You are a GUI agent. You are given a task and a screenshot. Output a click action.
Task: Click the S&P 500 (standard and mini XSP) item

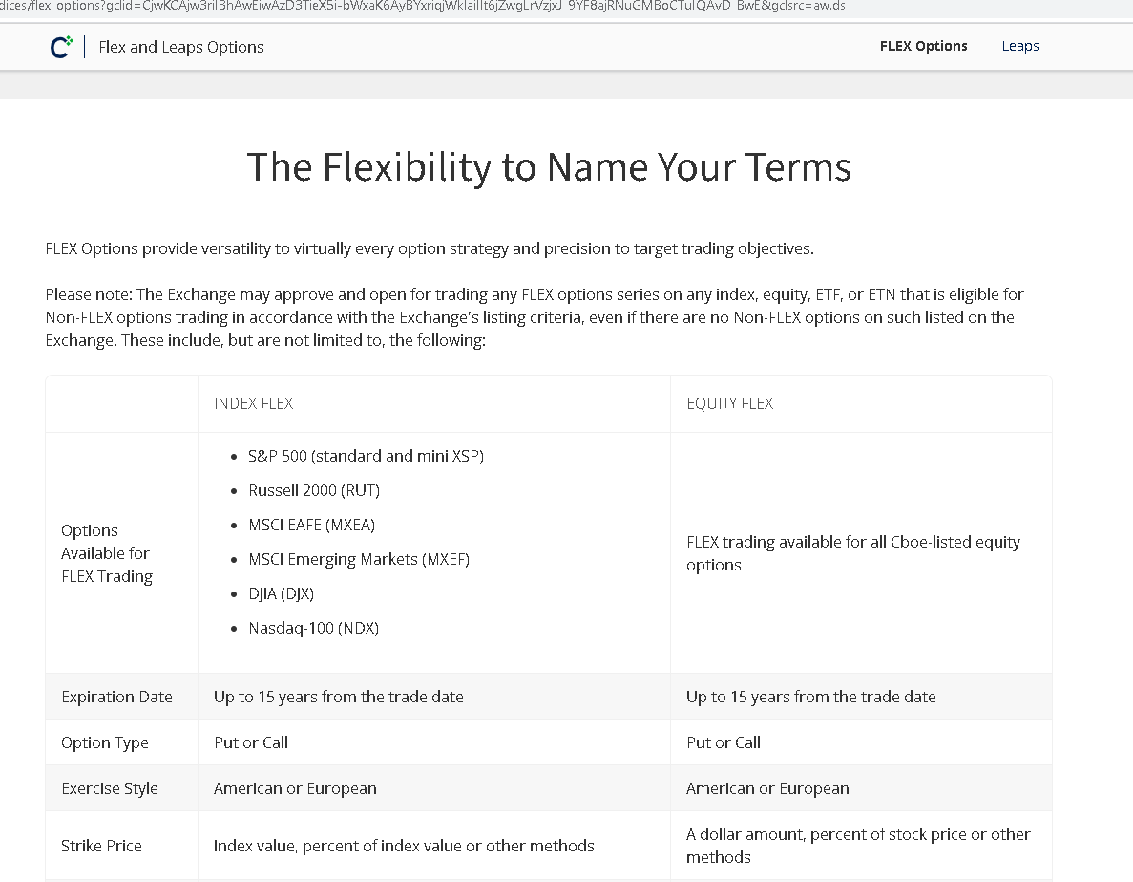pos(366,456)
